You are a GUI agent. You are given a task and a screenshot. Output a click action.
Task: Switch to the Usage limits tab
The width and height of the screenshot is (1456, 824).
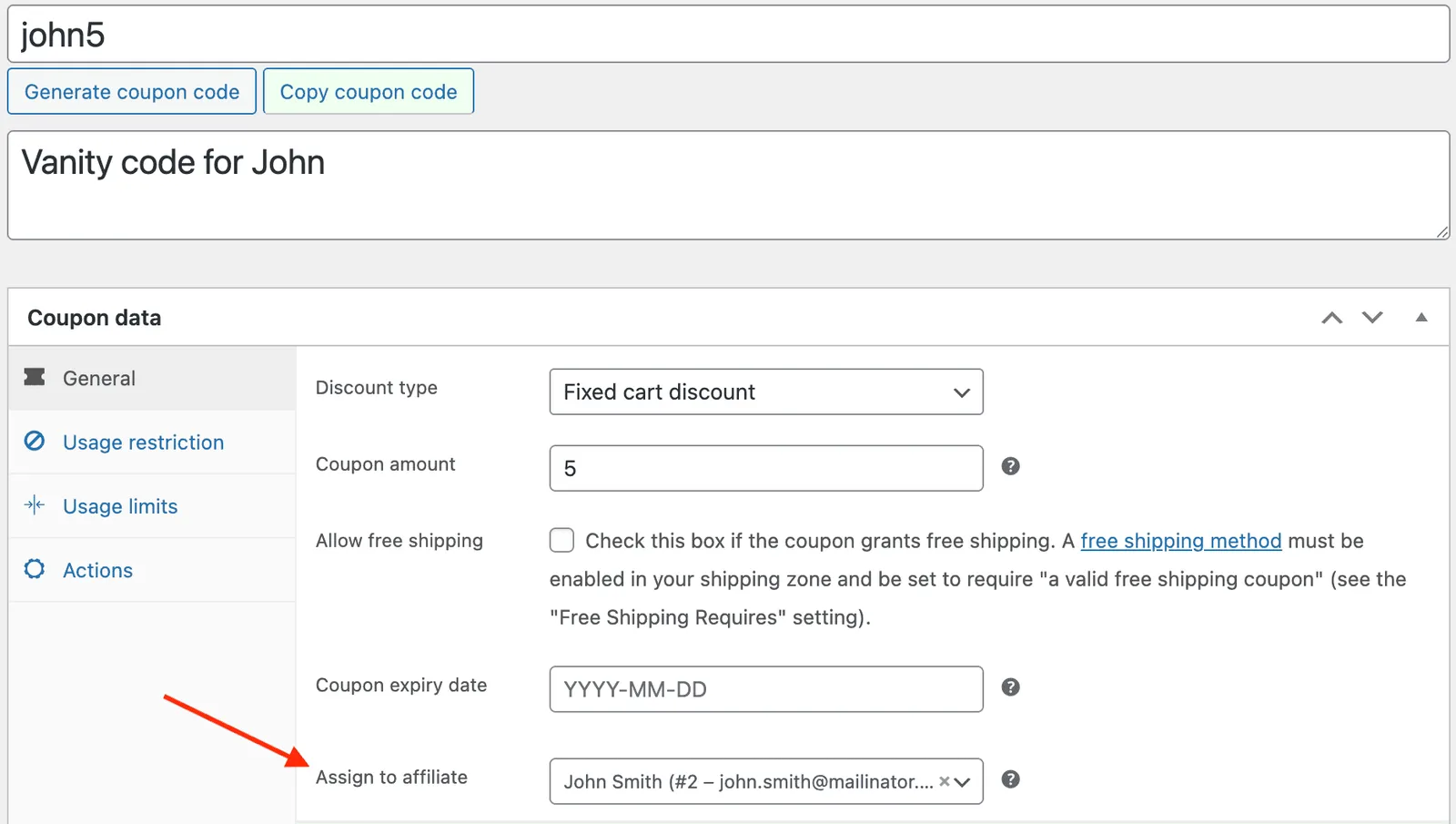coord(152,506)
